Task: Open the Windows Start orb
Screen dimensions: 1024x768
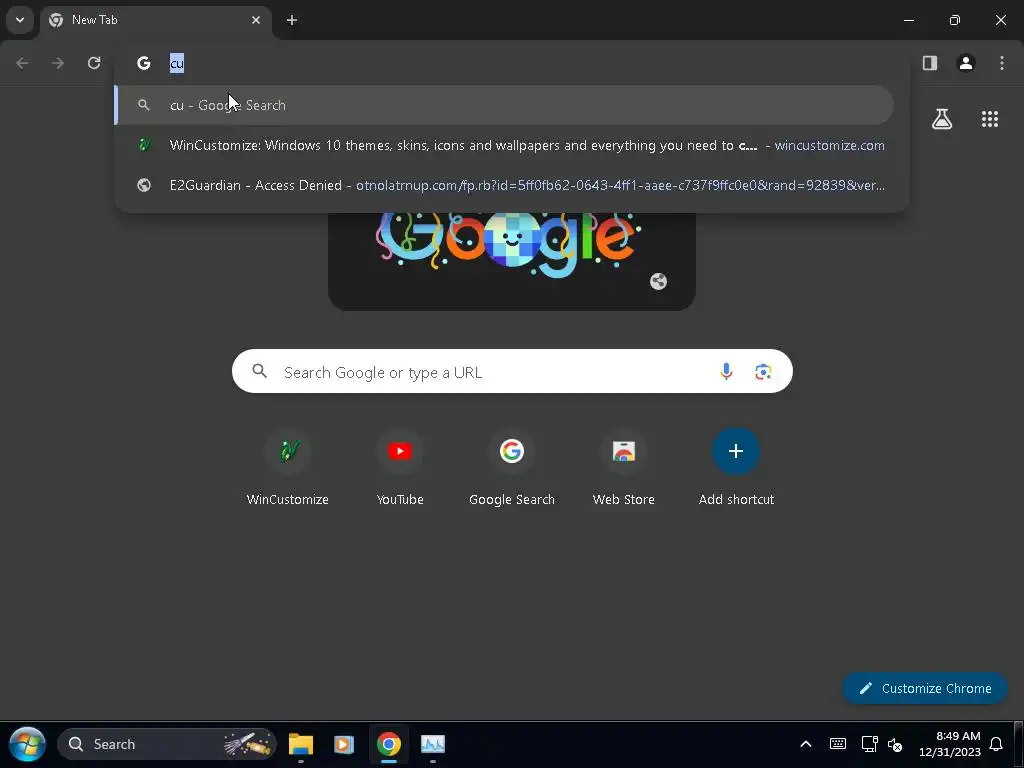Action: (27, 744)
